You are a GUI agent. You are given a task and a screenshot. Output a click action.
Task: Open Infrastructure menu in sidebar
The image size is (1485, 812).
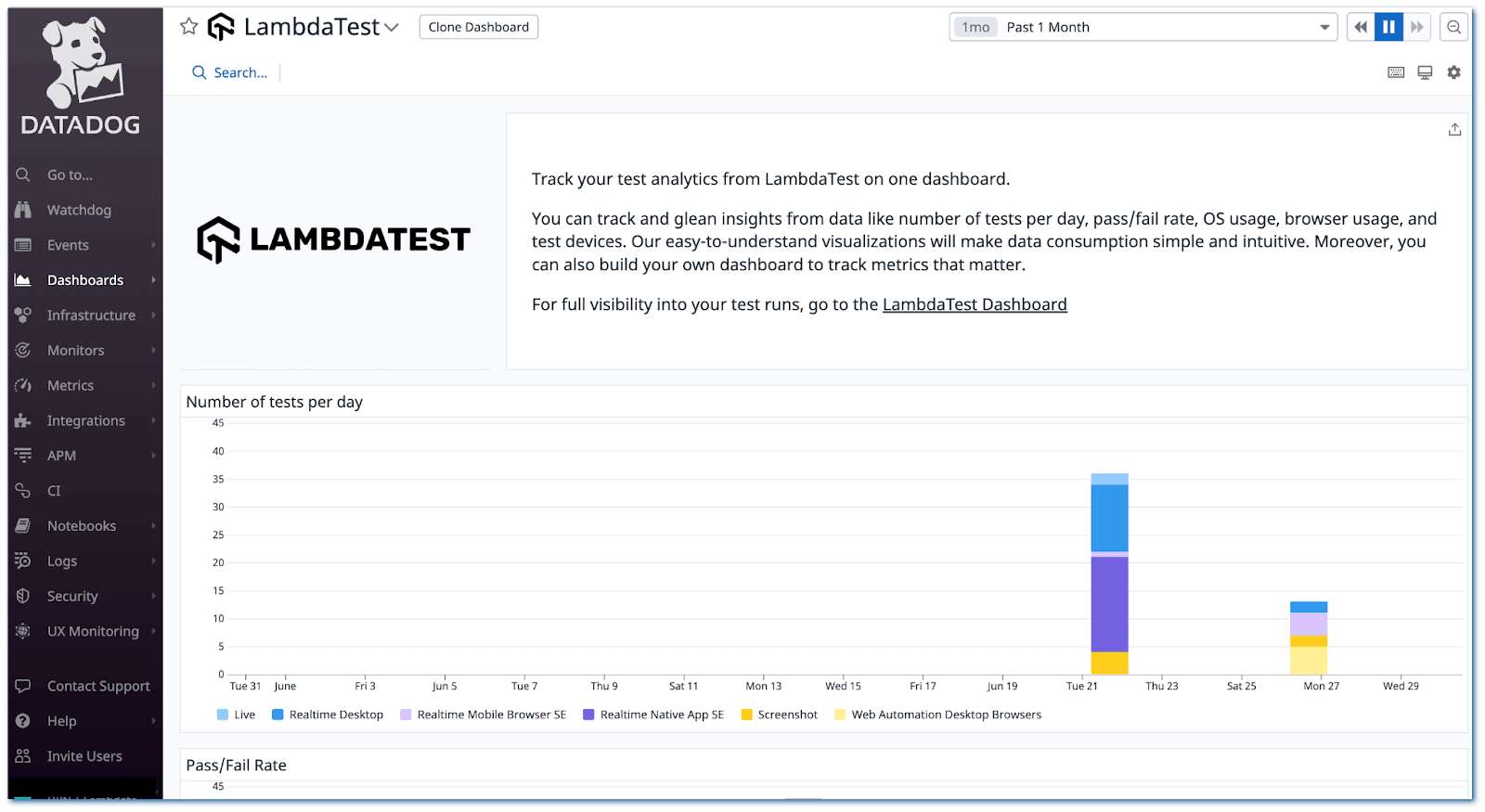[84, 316]
